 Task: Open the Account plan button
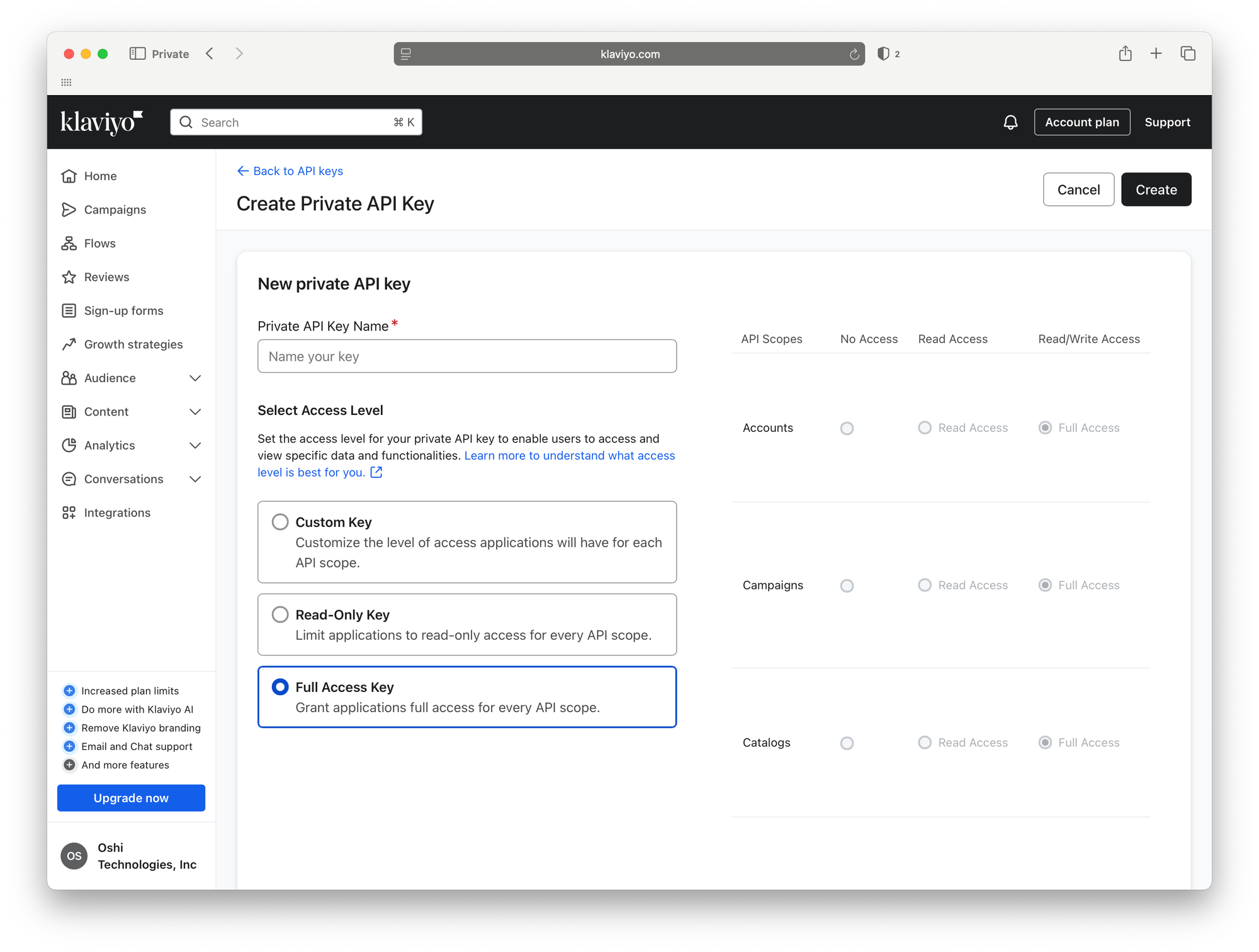pyautogui.click(x=1081, y=122)
